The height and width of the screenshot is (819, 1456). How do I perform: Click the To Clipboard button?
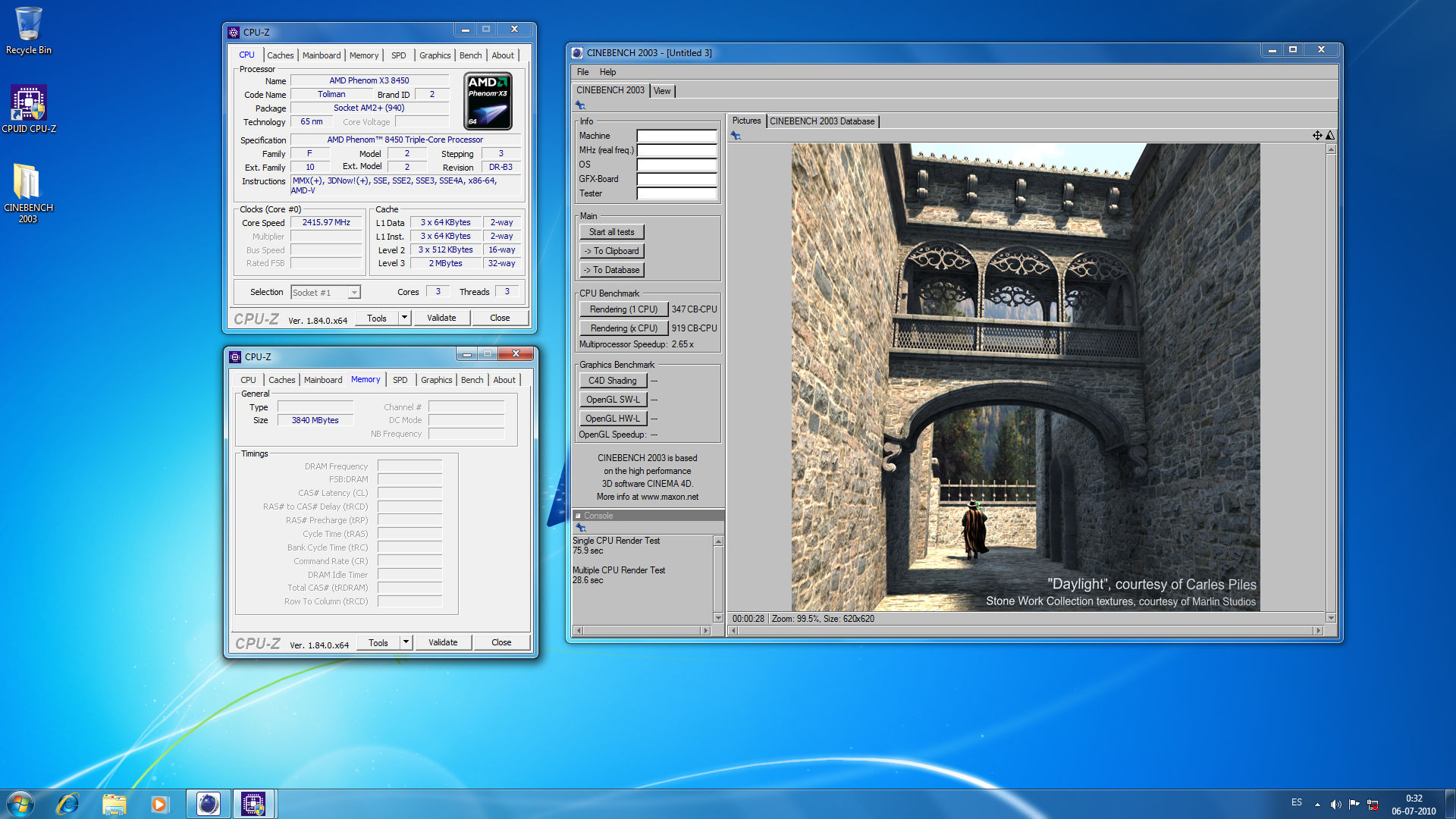click(611, 251)
